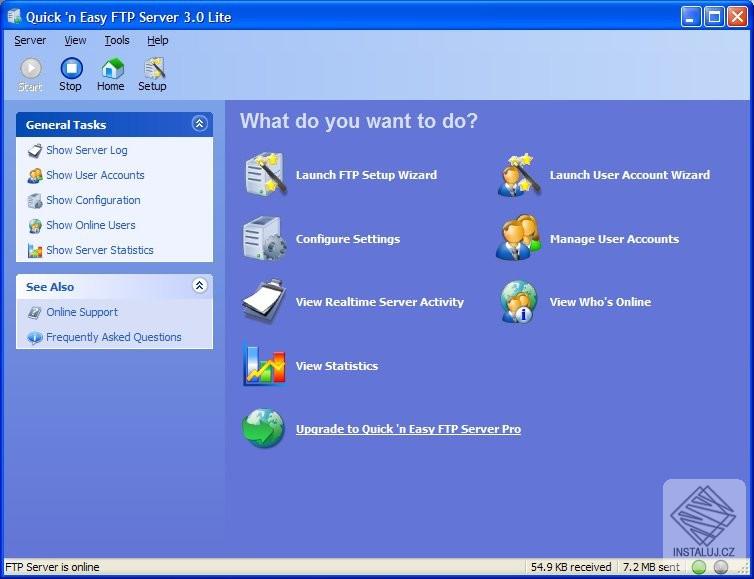
Task: Open the Tools menu
Action: point(117,41)
